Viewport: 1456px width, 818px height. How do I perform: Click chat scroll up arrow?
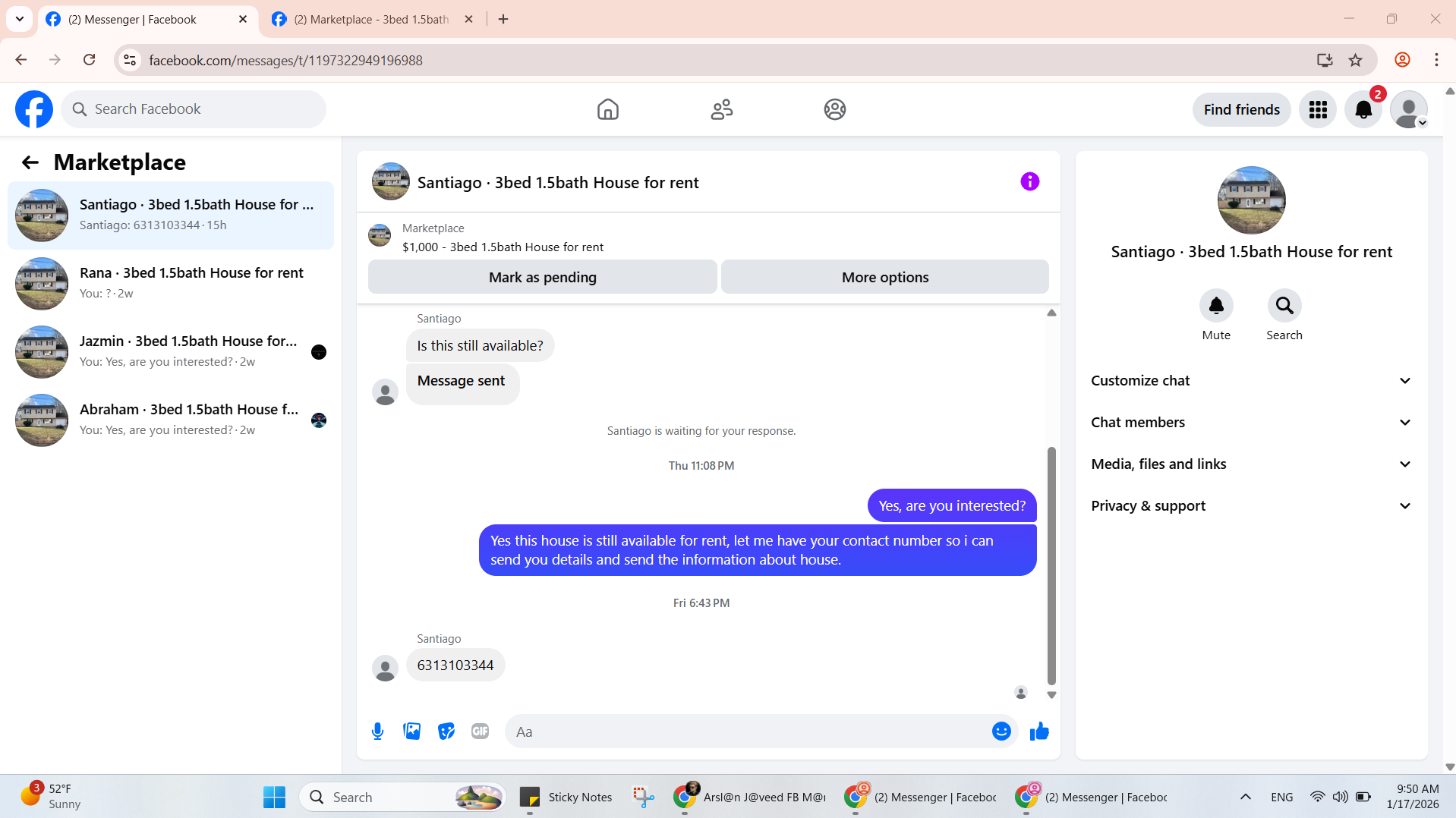coord(1051,313)
